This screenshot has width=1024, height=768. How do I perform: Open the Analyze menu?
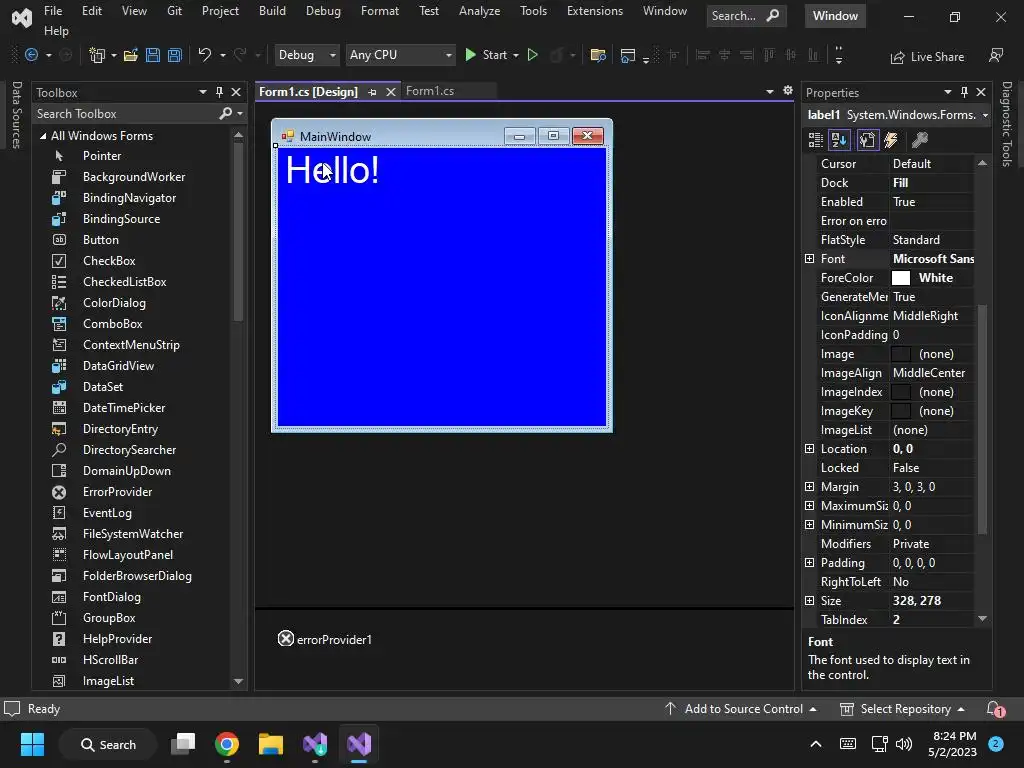point(479,11)
